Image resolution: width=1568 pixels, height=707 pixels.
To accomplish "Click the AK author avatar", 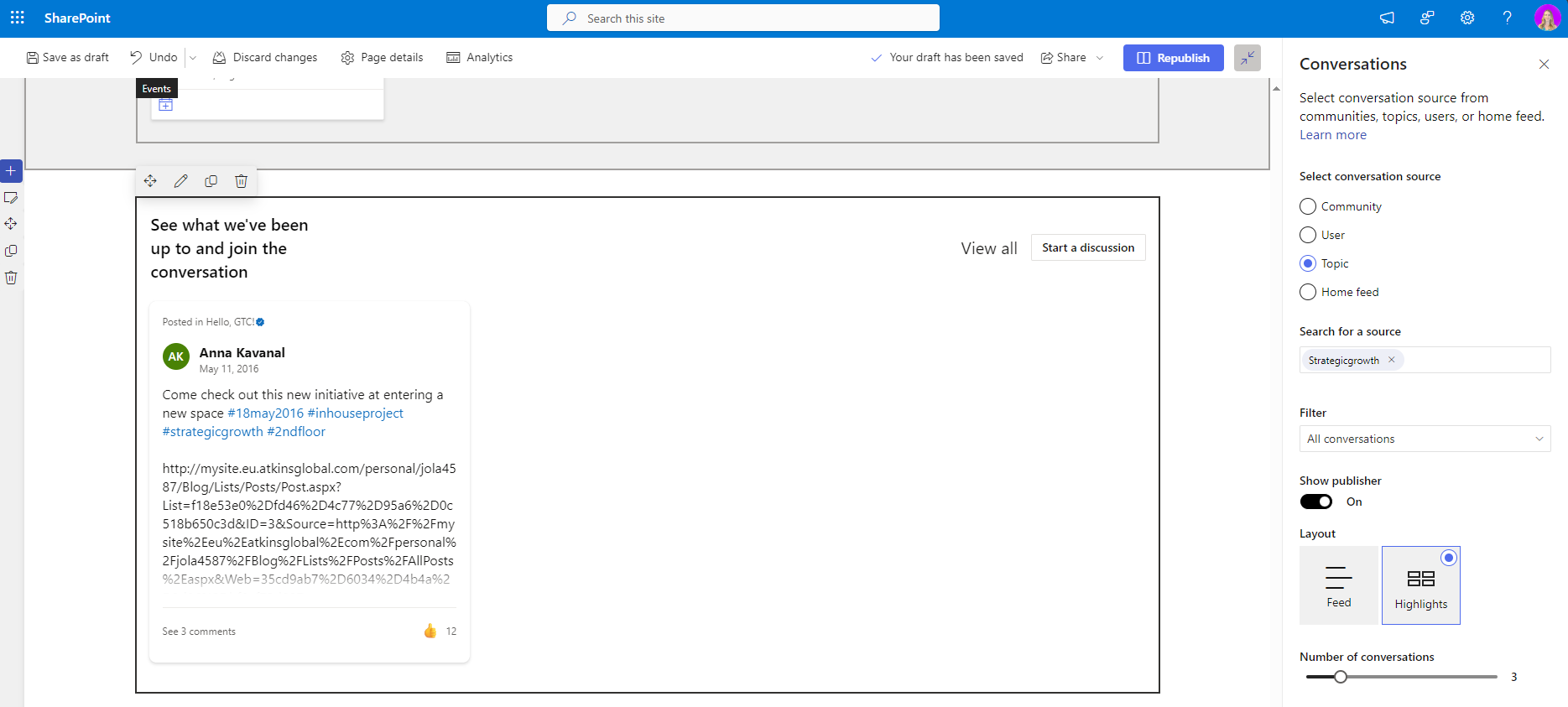I will (x=175, y=356).
